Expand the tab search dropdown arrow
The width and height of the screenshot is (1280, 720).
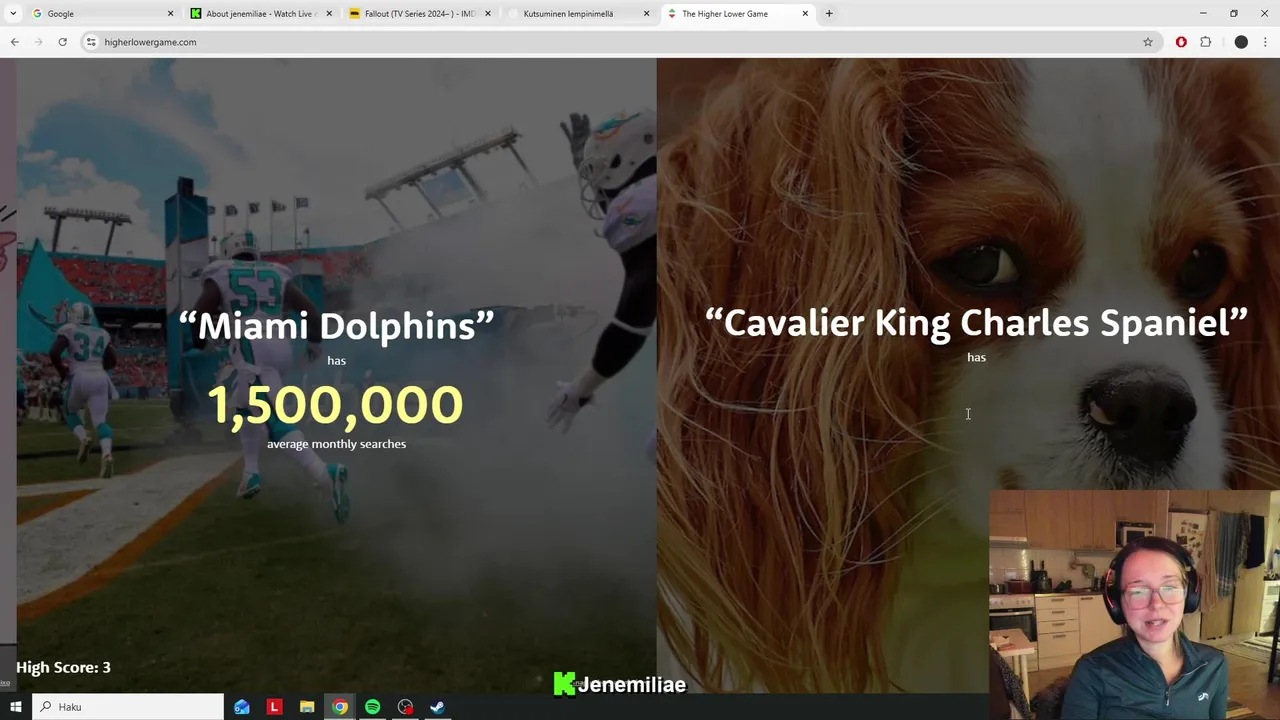point(13,14)
